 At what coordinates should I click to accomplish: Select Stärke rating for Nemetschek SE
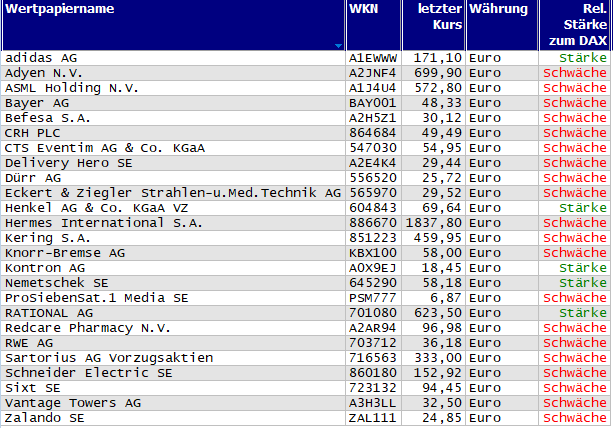[583, 283]
